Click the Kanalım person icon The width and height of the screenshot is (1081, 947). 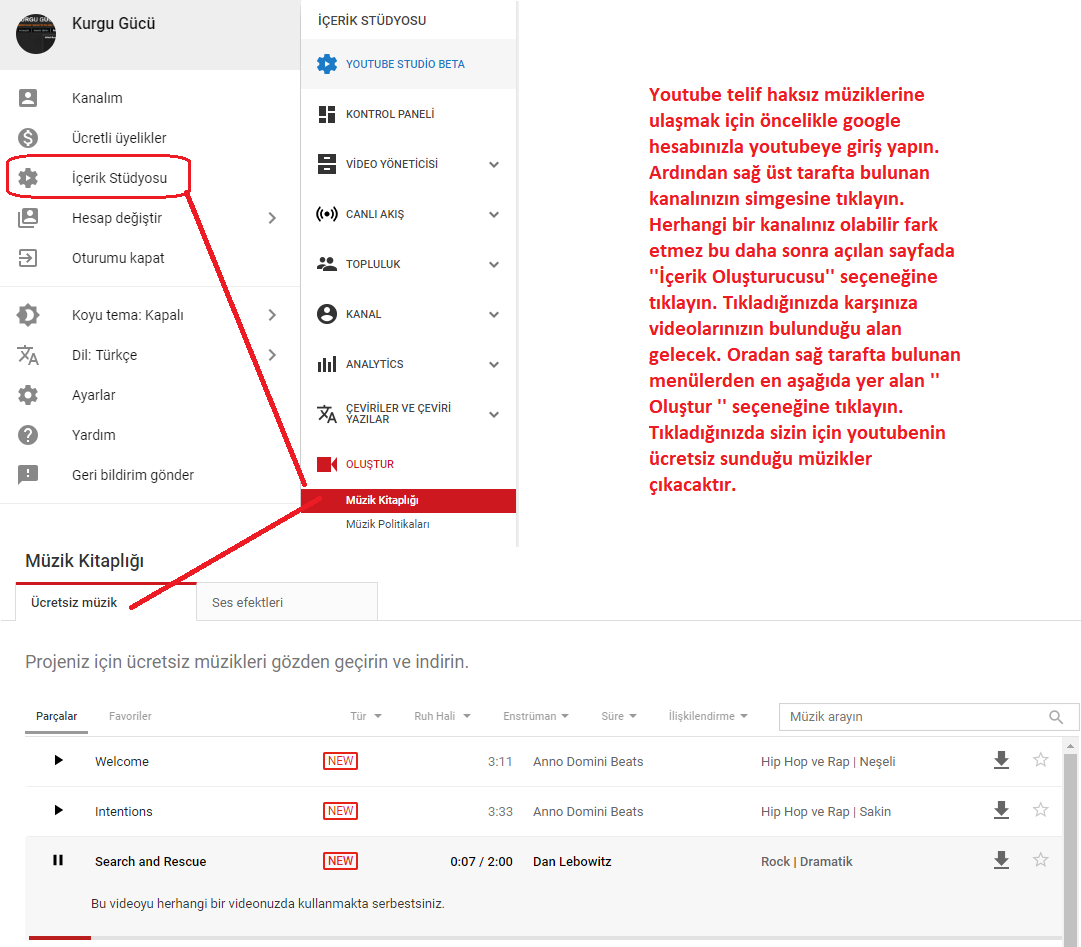28,98
